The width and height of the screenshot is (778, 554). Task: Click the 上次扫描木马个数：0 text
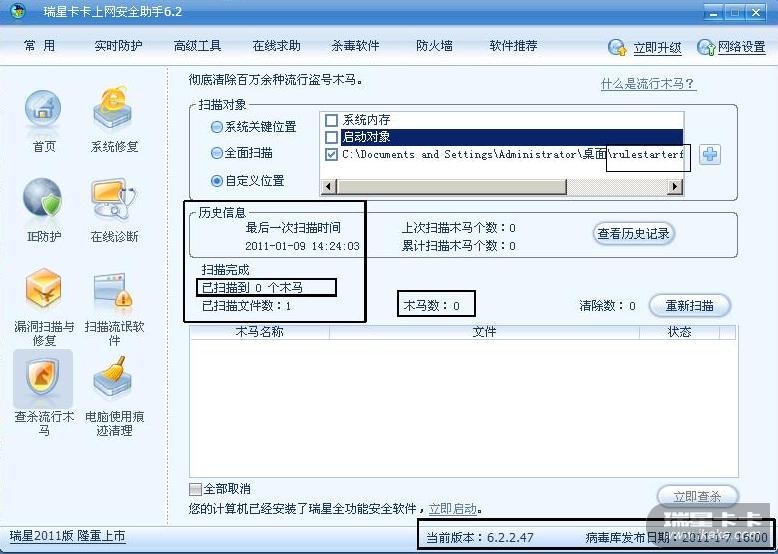click(x=458, y=228)
